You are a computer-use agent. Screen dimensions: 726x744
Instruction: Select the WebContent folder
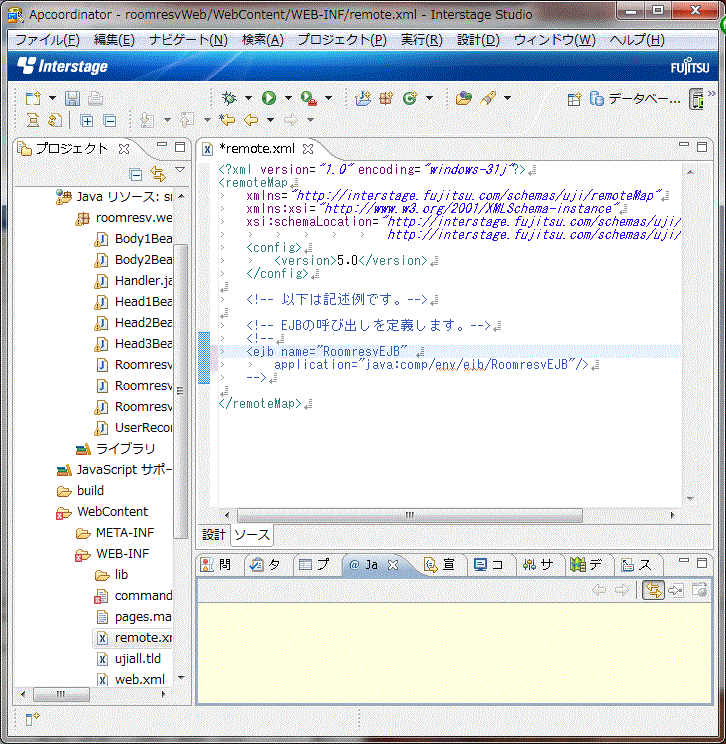point(102,512)
